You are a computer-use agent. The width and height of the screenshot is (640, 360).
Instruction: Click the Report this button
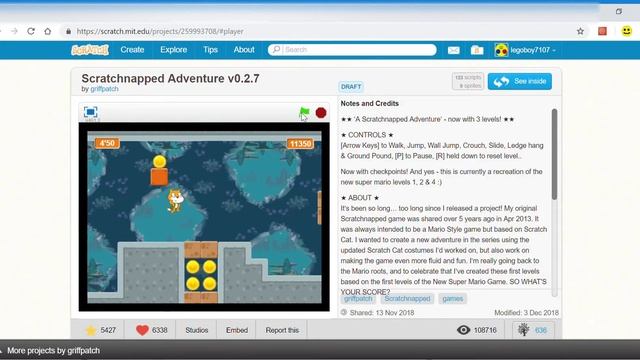pyautogui.click(x=282, y=330)
